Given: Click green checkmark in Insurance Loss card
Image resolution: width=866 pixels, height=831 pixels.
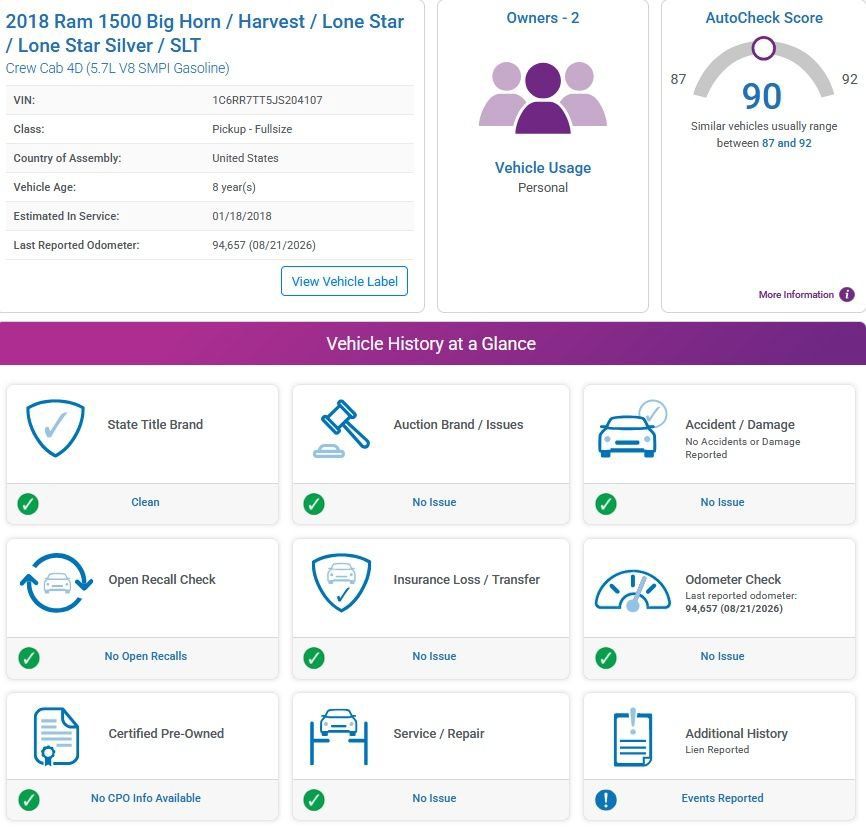Looking at the screenshot, I should 314,658.
